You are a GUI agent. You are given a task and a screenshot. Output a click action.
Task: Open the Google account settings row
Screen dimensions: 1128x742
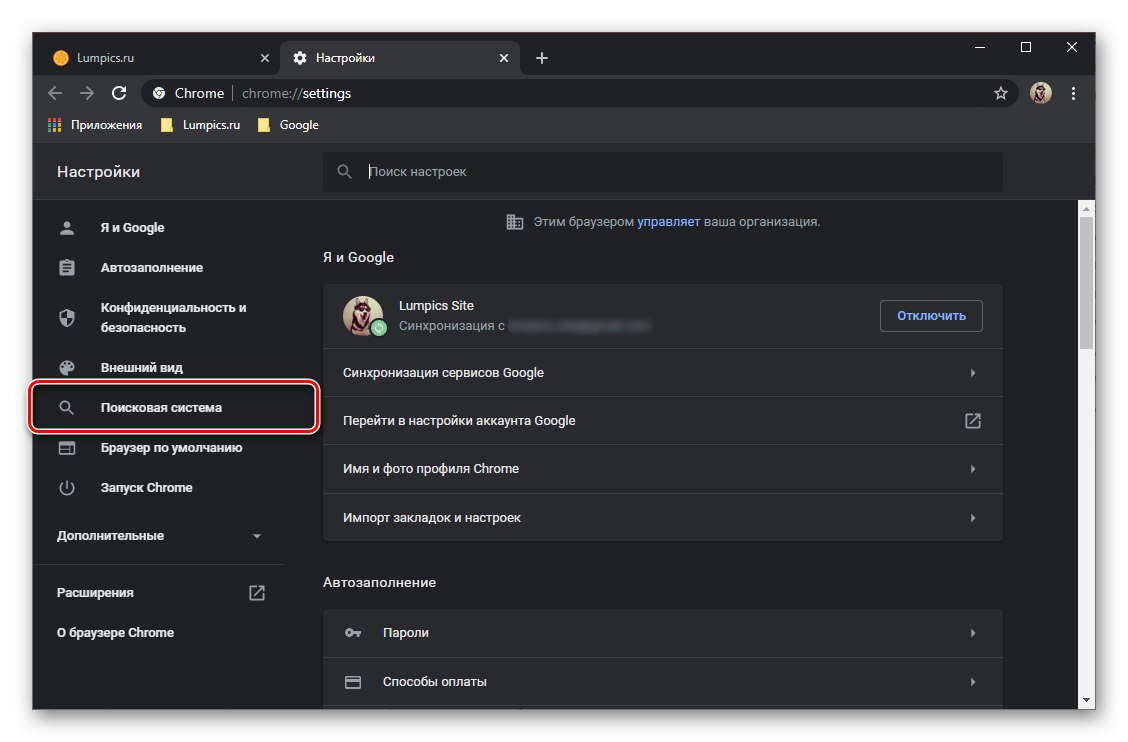point(662,421)
